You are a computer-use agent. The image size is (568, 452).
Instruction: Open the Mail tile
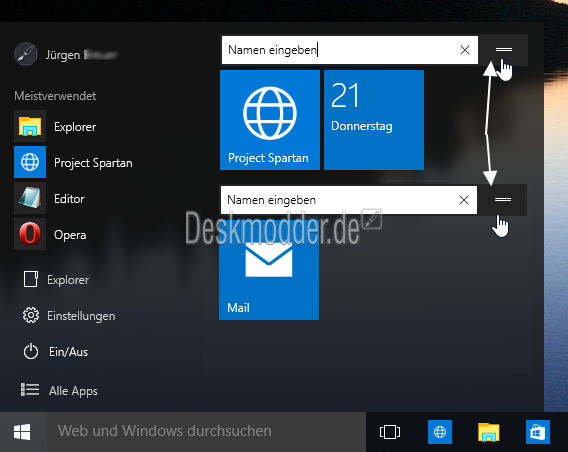tap(269, 270)
